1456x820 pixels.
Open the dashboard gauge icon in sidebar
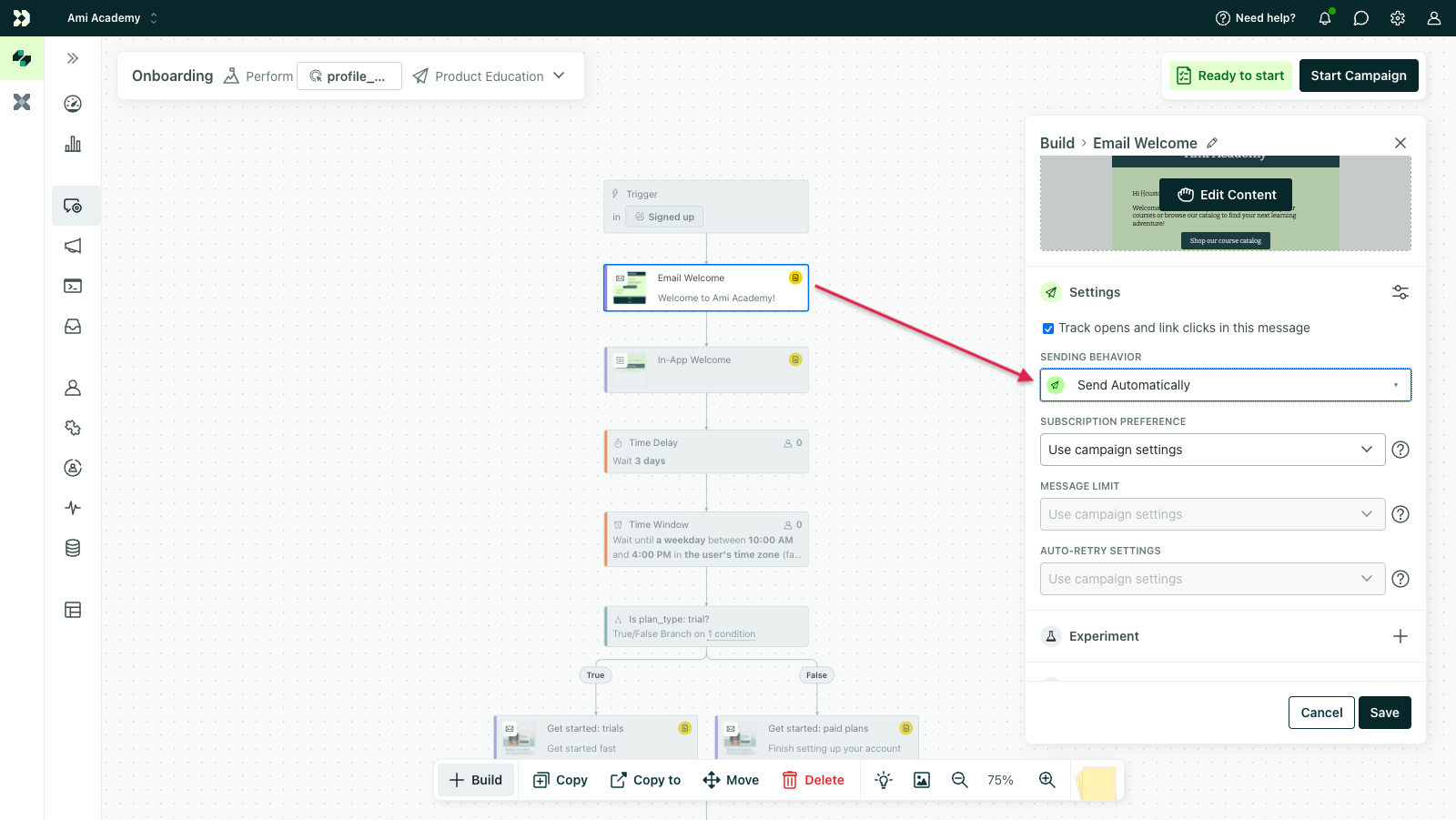73,104
